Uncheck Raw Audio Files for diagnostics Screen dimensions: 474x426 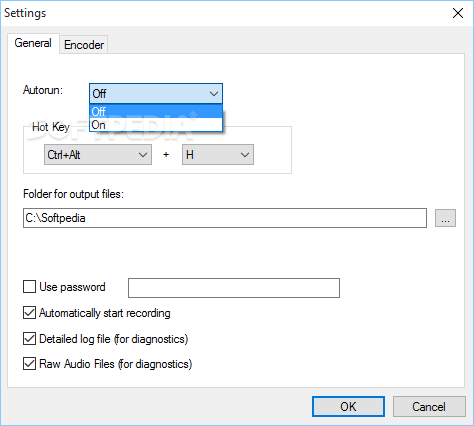pos(29,364)
